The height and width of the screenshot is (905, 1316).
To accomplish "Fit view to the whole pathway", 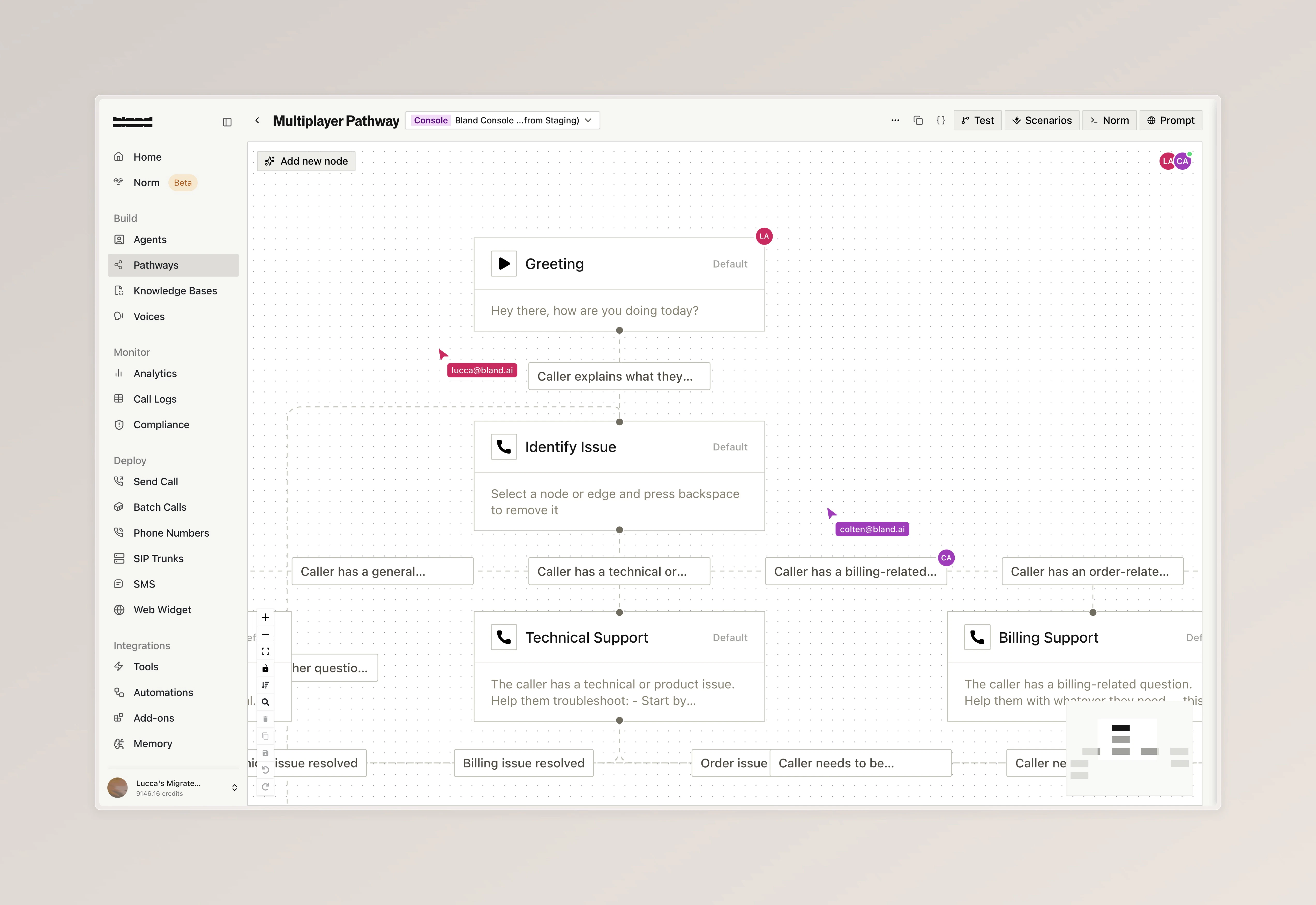I will click(x=265, y=651).
